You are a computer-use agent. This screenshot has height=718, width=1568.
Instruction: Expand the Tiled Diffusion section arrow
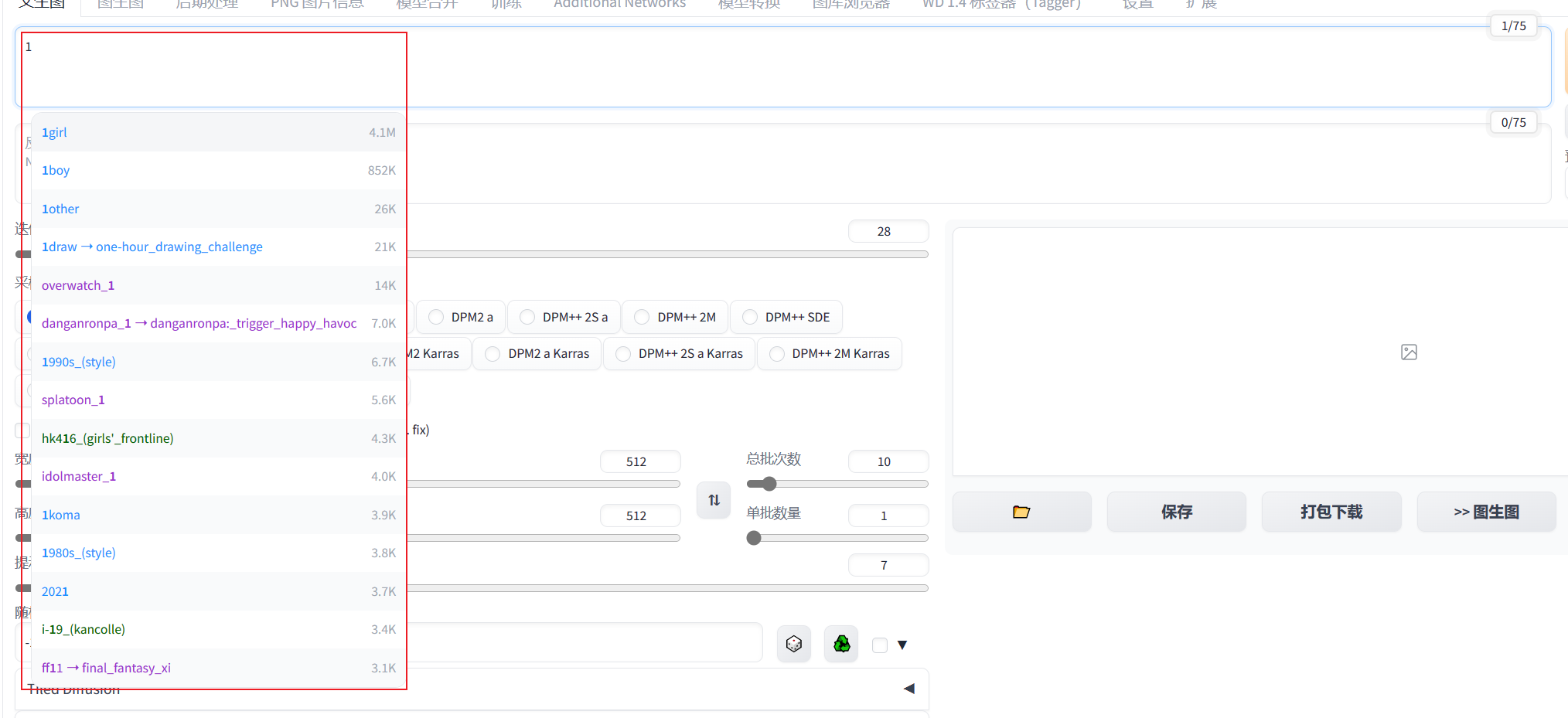(x=909, y=689)
